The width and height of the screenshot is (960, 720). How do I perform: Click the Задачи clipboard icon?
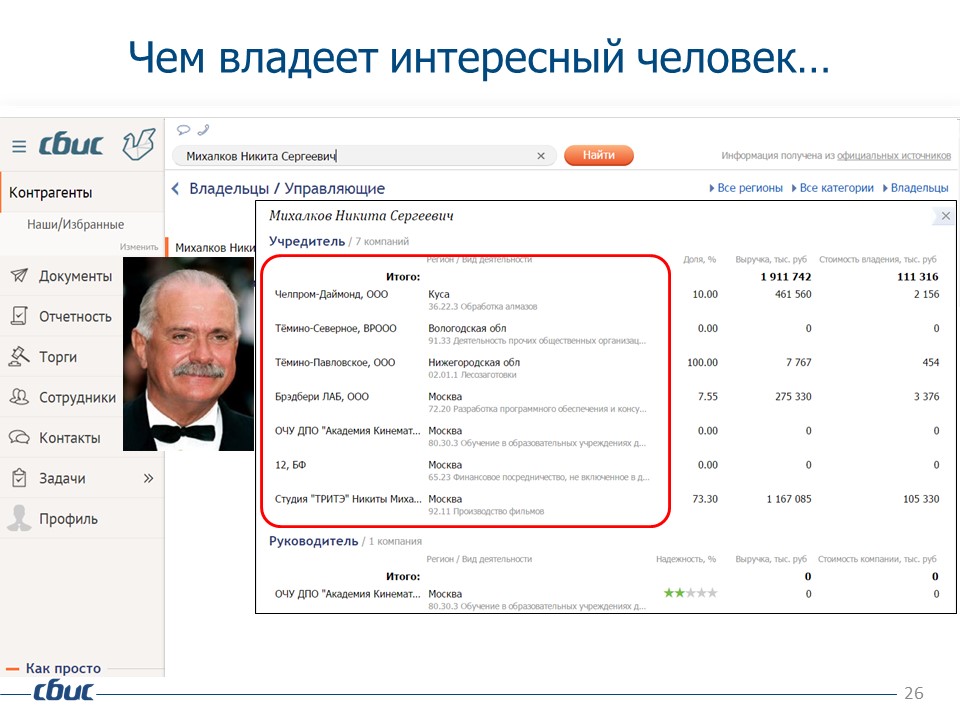[x=19, y=478]
